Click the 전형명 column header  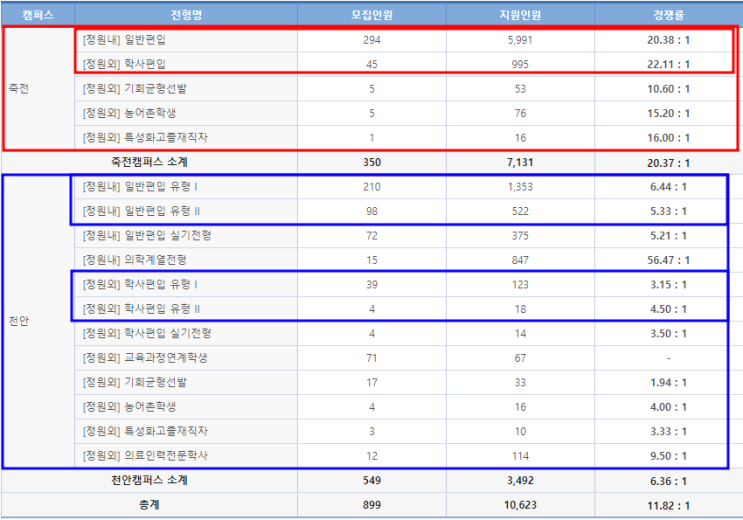[186, 15]
